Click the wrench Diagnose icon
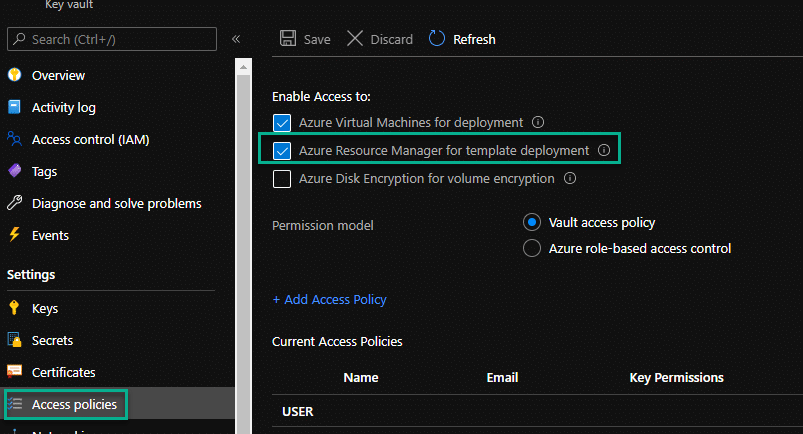The height and width of the screenshot is (434, 803). click(14, 203)
